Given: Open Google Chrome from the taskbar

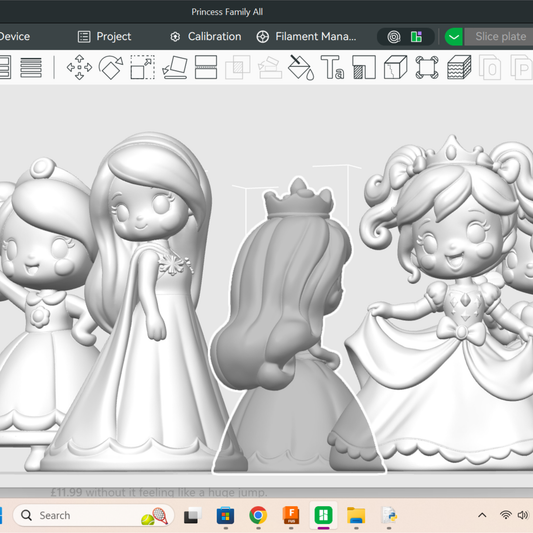Looking at the screenshot, I should click(x=258, y=515).
